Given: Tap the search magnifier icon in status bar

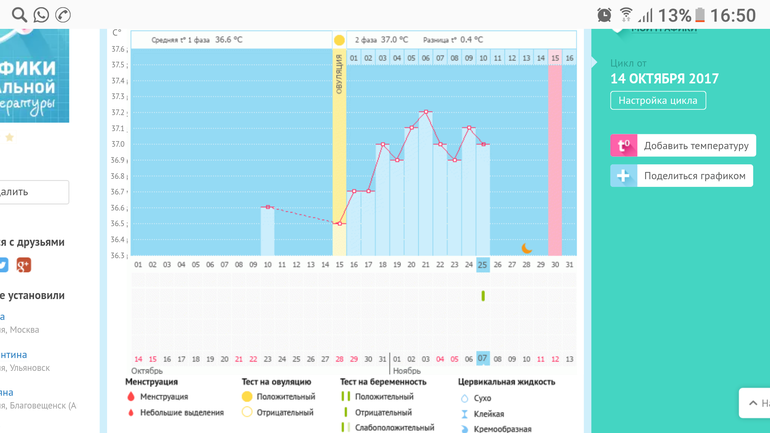Looking at the screenshot, I should click(x=17, y=15).
